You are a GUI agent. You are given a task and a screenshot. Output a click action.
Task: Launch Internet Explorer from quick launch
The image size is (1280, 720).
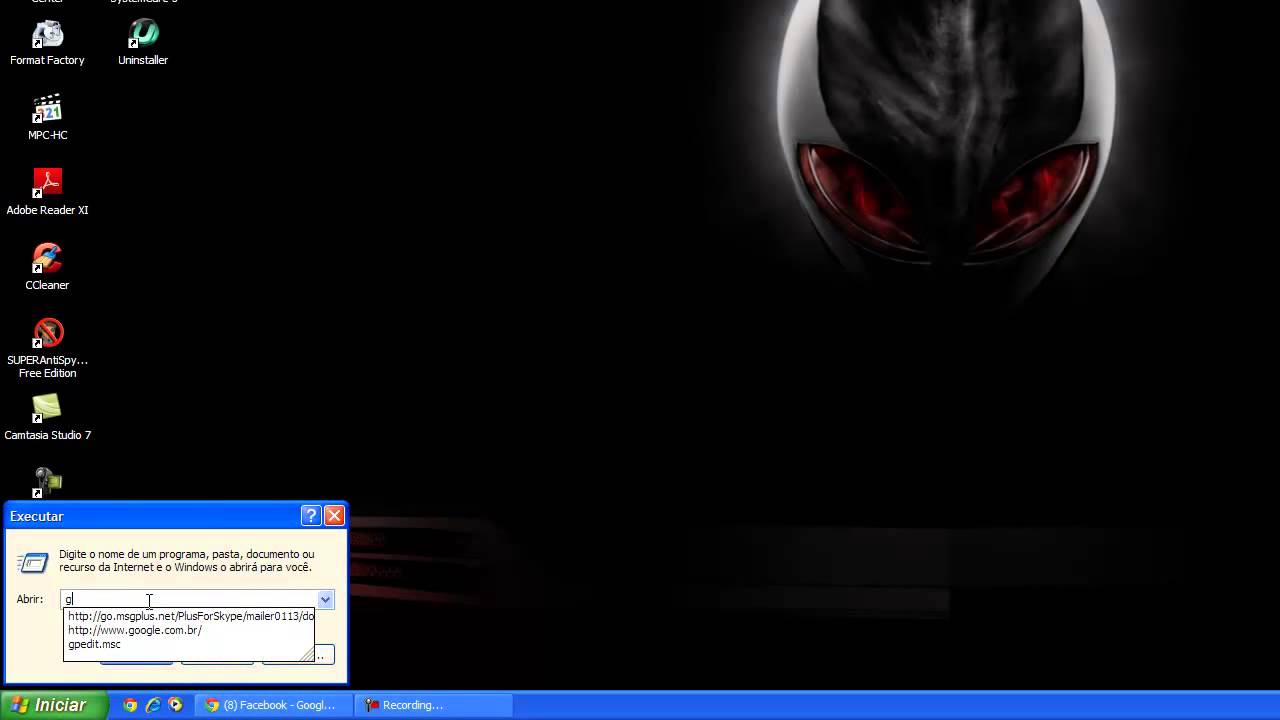coord(153,705)
